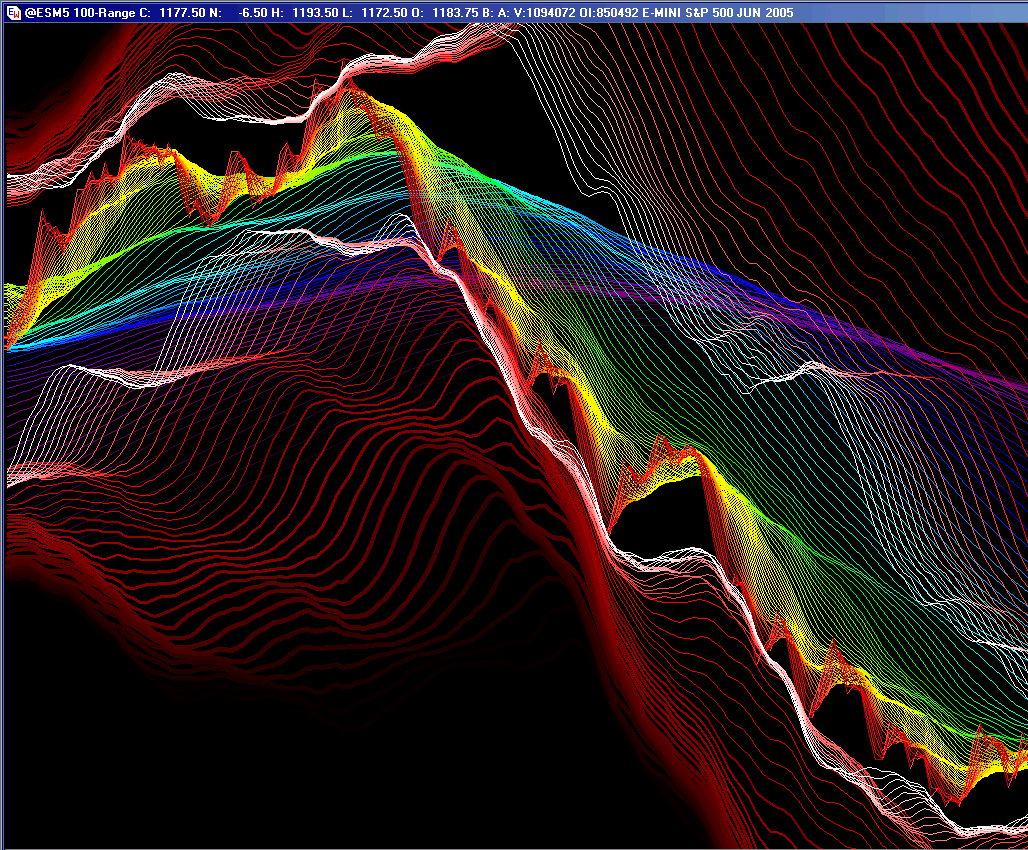The image size is (1028, 850).
Task: Click the net change value -6.50
Action: coord(254,13)
